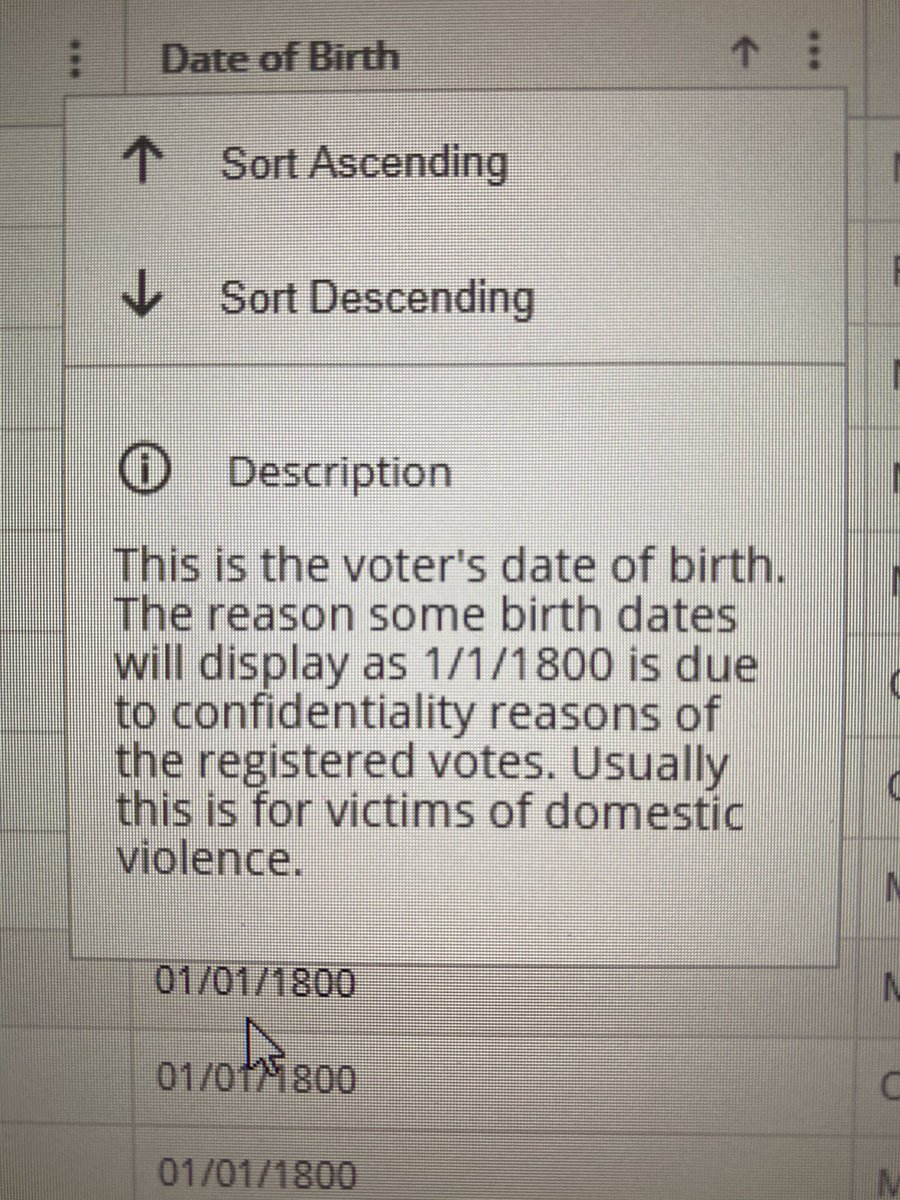Click the Date of Birth column header label

point(280,57)
